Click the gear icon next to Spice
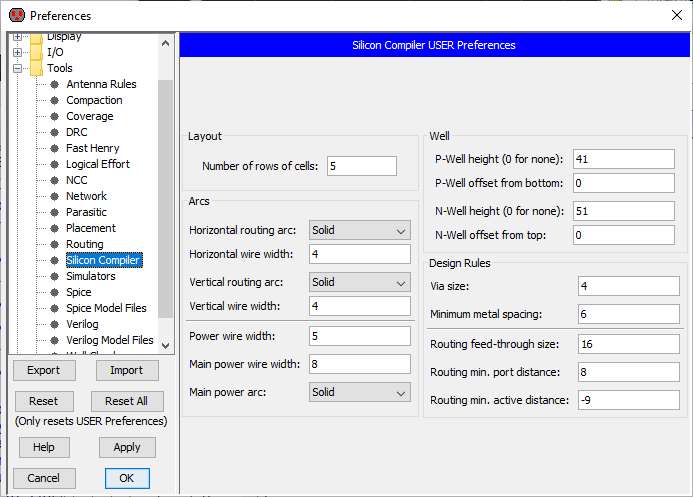Viewport: 693px width, 497px height. (x=54, y=292)
